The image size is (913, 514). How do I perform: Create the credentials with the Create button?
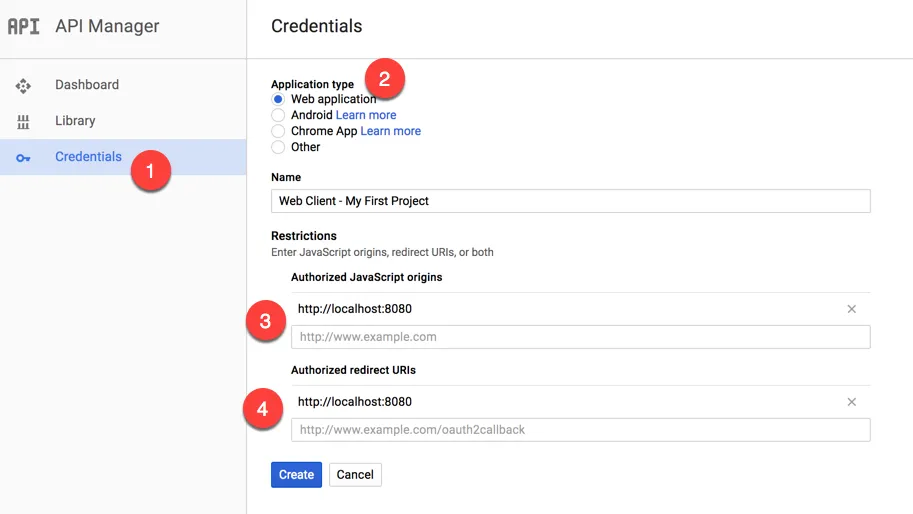pyautogui.click(x=296, y=475)
